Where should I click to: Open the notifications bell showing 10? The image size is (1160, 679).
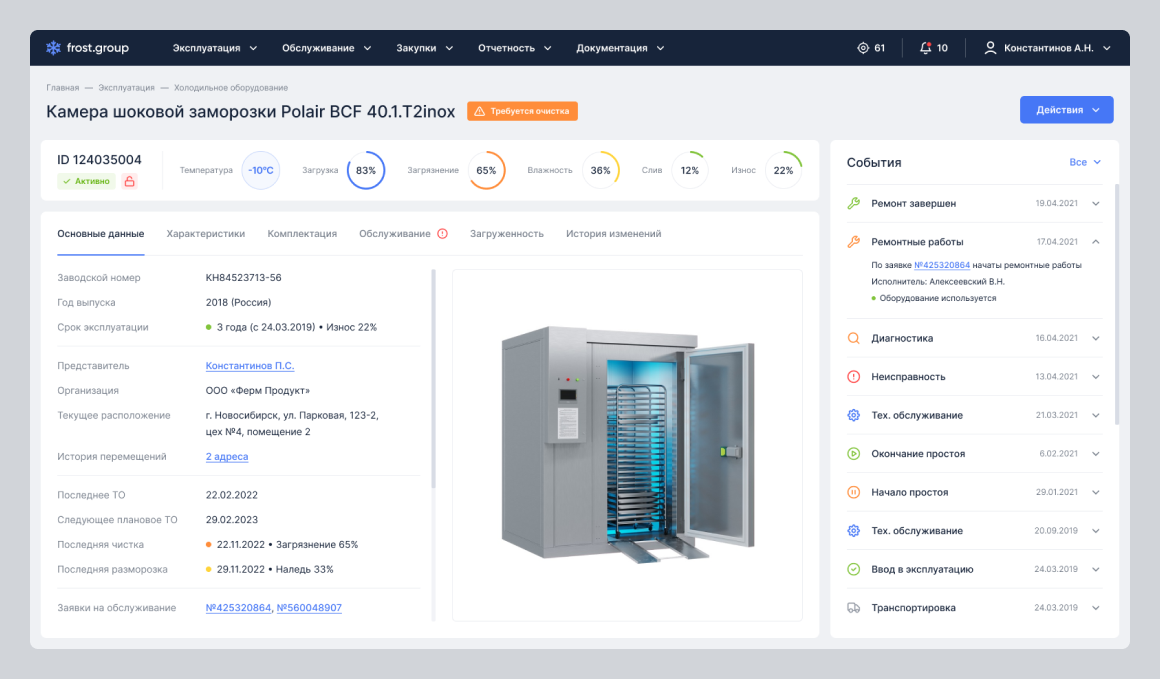coord(934,48)
